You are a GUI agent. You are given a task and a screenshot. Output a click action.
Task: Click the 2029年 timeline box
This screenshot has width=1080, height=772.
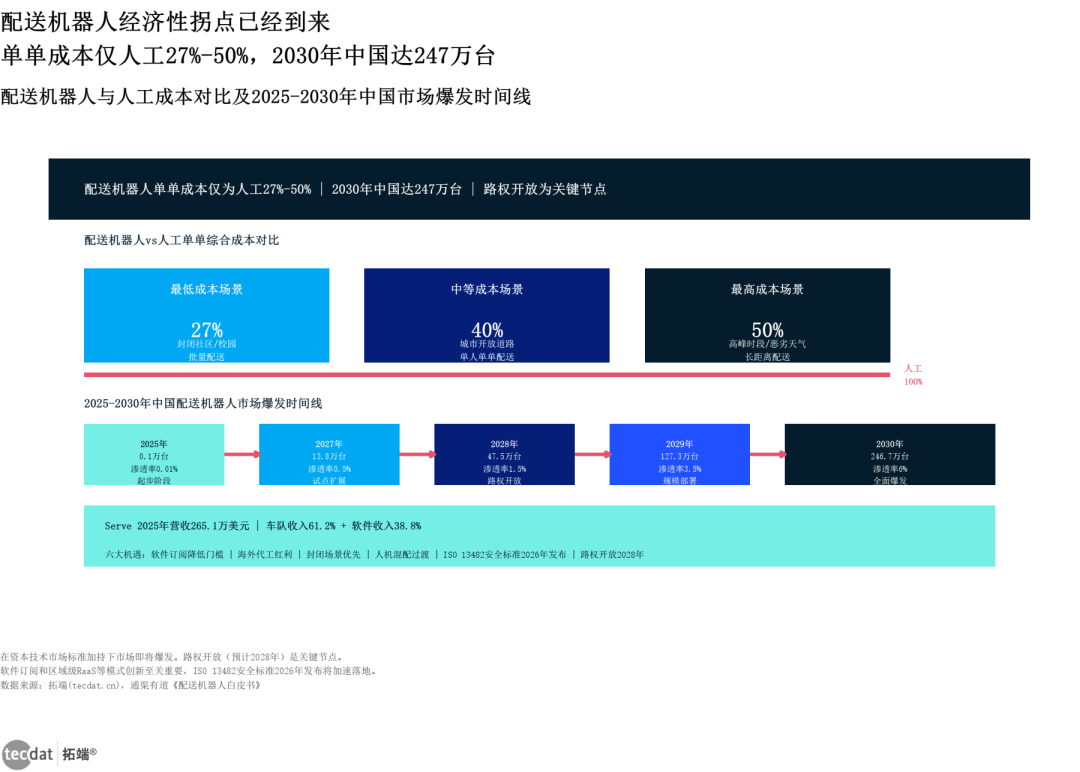(680, 455)
